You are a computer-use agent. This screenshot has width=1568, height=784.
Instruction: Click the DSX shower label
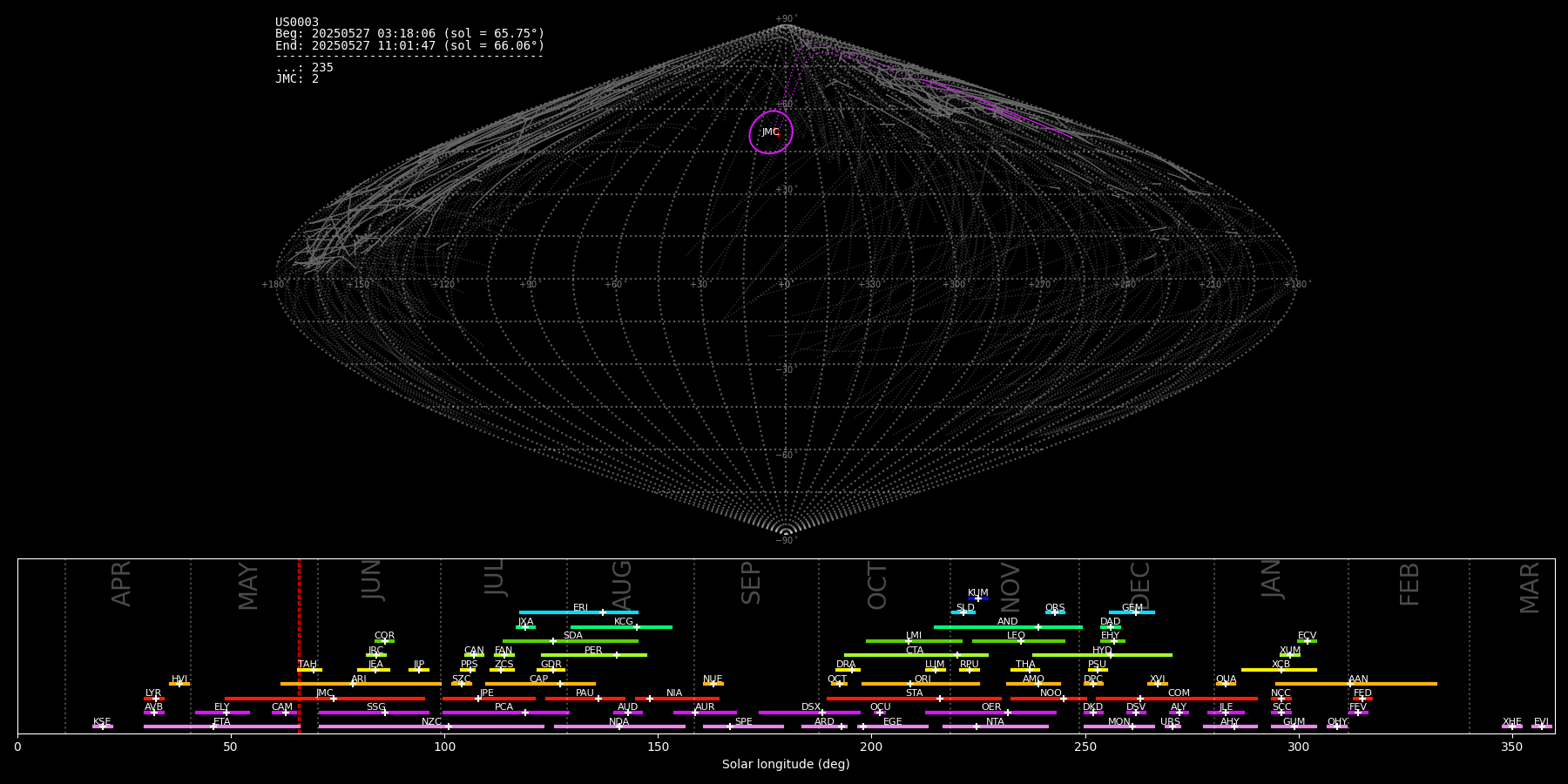[811, 706]
